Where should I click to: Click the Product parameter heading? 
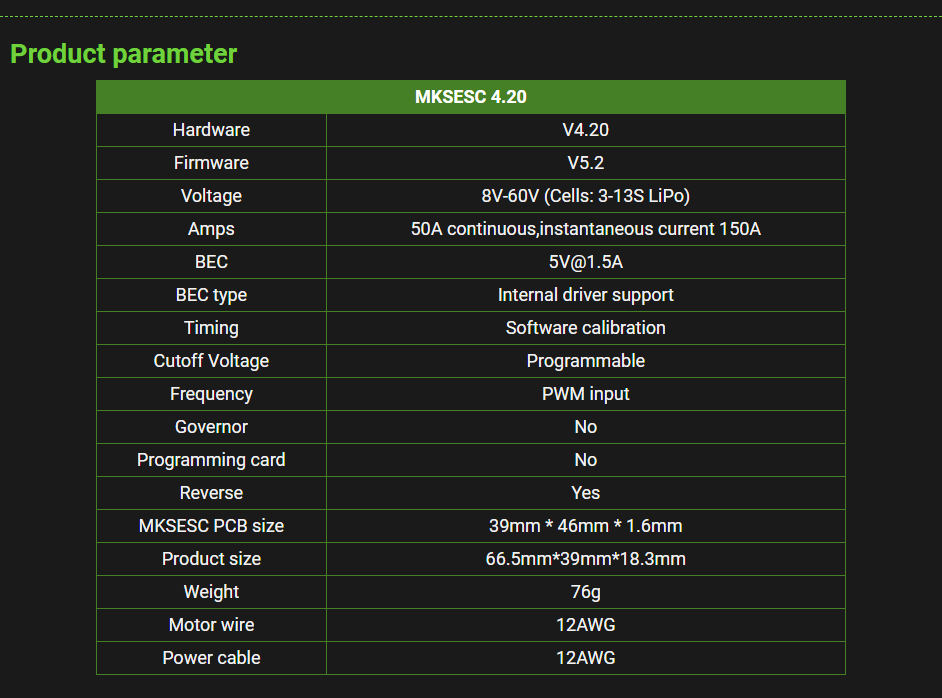click(x=123, y=54)
